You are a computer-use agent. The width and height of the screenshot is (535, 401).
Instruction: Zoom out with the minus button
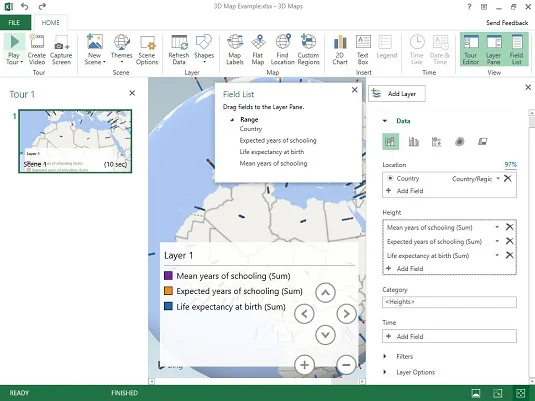tap(346, 365)
